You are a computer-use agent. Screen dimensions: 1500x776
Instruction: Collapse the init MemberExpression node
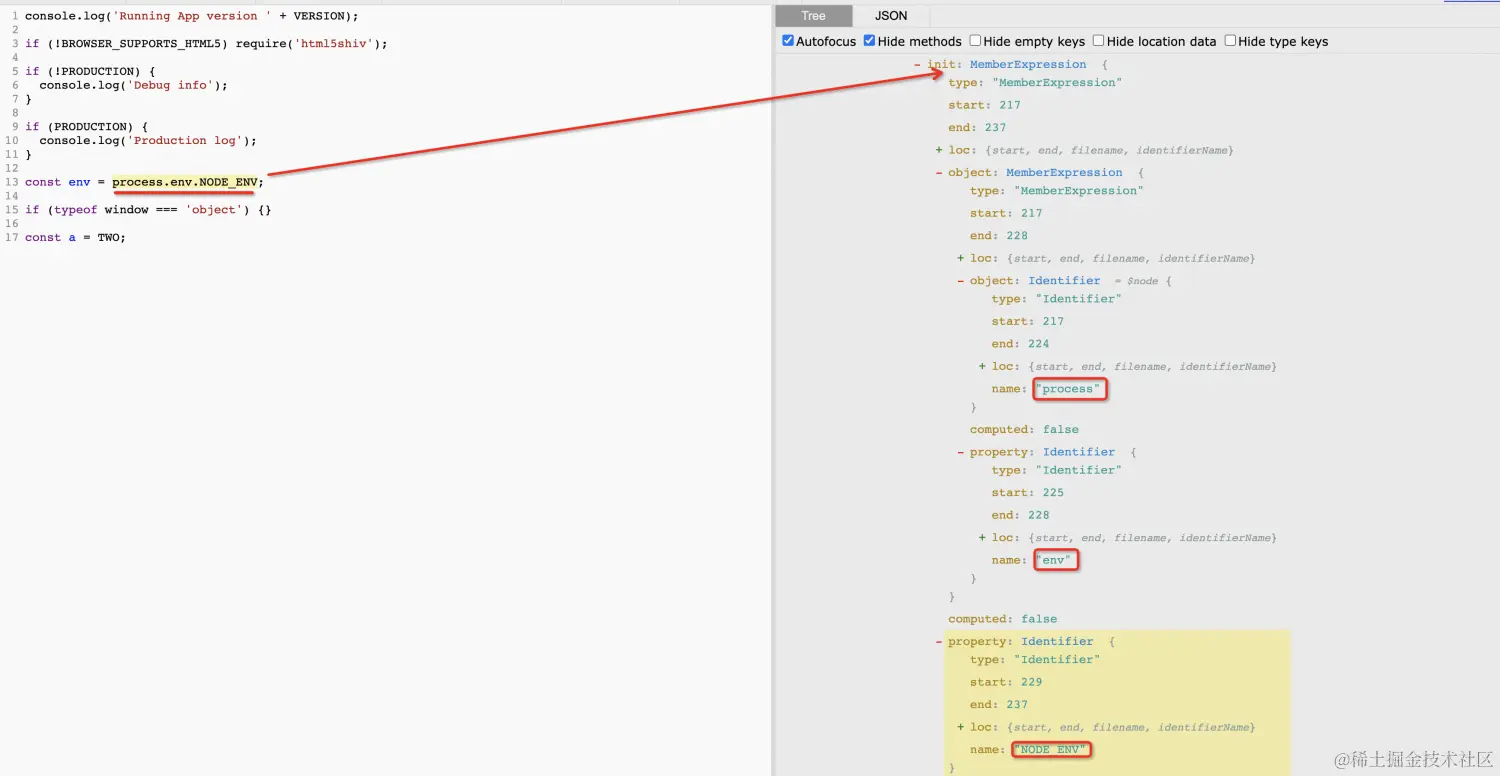point(917,65)
